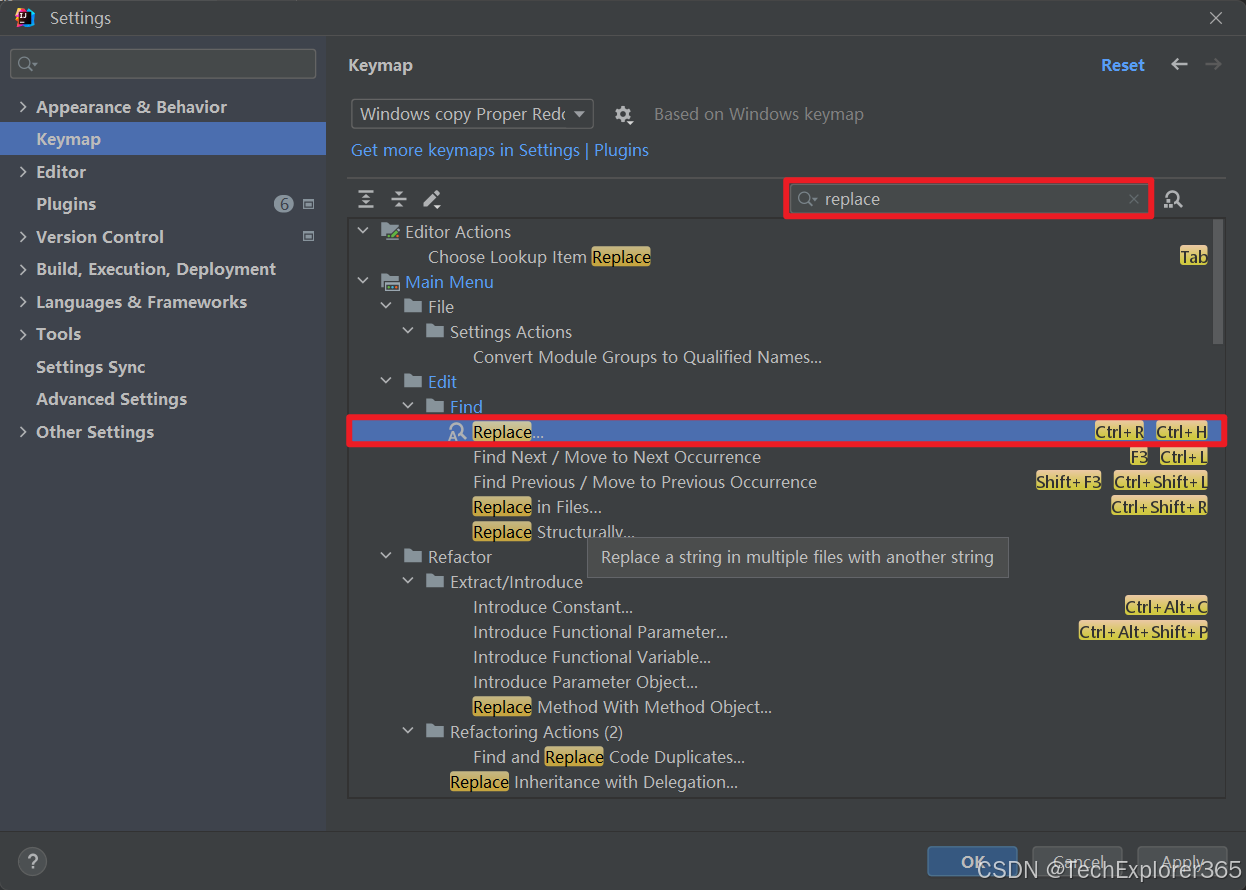The image size is (1246, 890).
Task: Close the Settings dialog
Action: (x=1215, y=18)
